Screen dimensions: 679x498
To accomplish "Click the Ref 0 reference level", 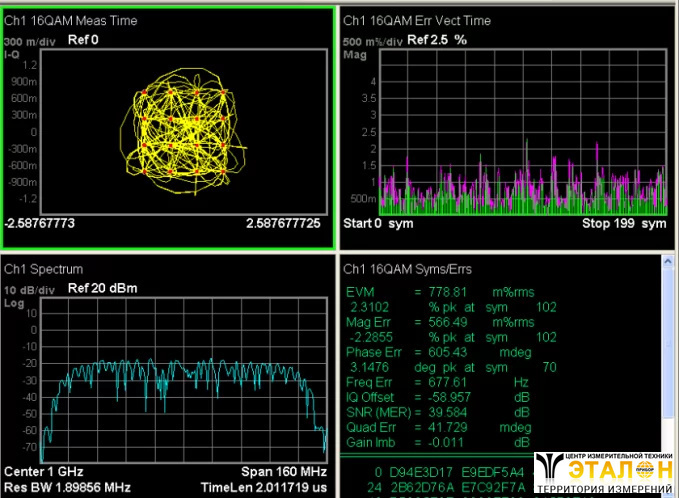I will pos(83,41).
